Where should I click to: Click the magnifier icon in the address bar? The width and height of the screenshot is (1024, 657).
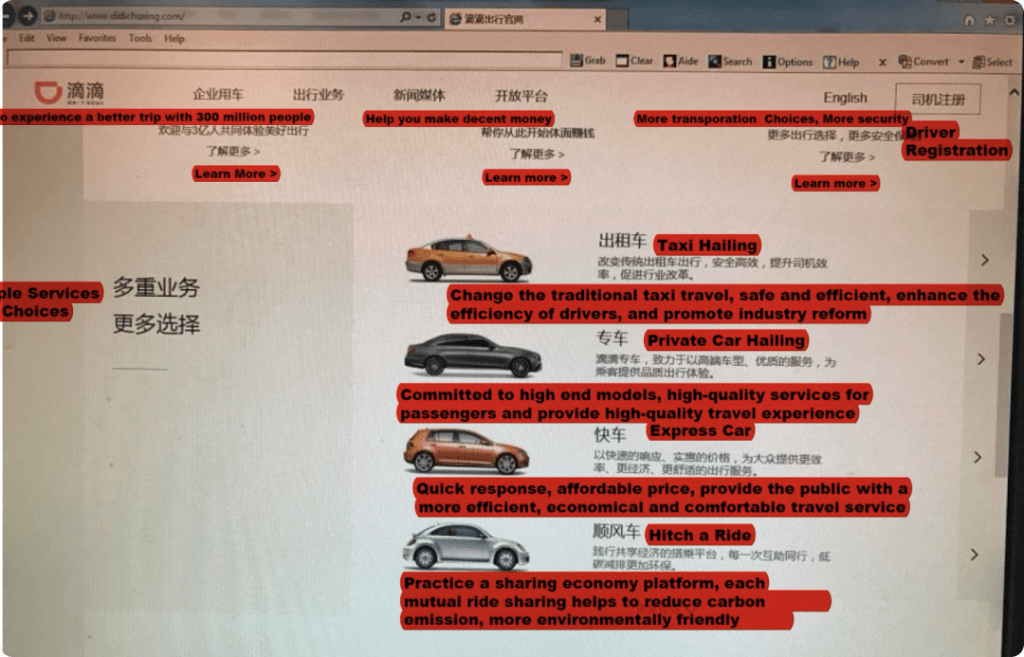point(406,17)
